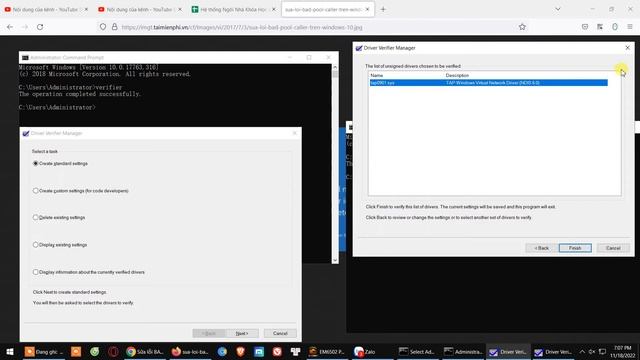Open taskbar clock showing 7:07 PM
The height and width of the screenshot is (360, 640).
pyautogui.click(x=622, y=351)
